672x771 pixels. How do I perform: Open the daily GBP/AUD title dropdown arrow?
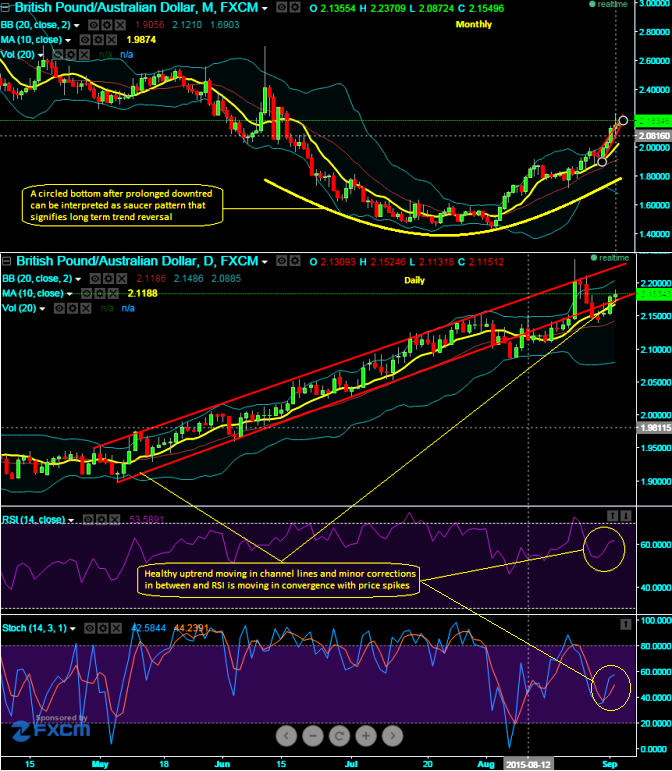pyautogui.click(x=265, y=262)
